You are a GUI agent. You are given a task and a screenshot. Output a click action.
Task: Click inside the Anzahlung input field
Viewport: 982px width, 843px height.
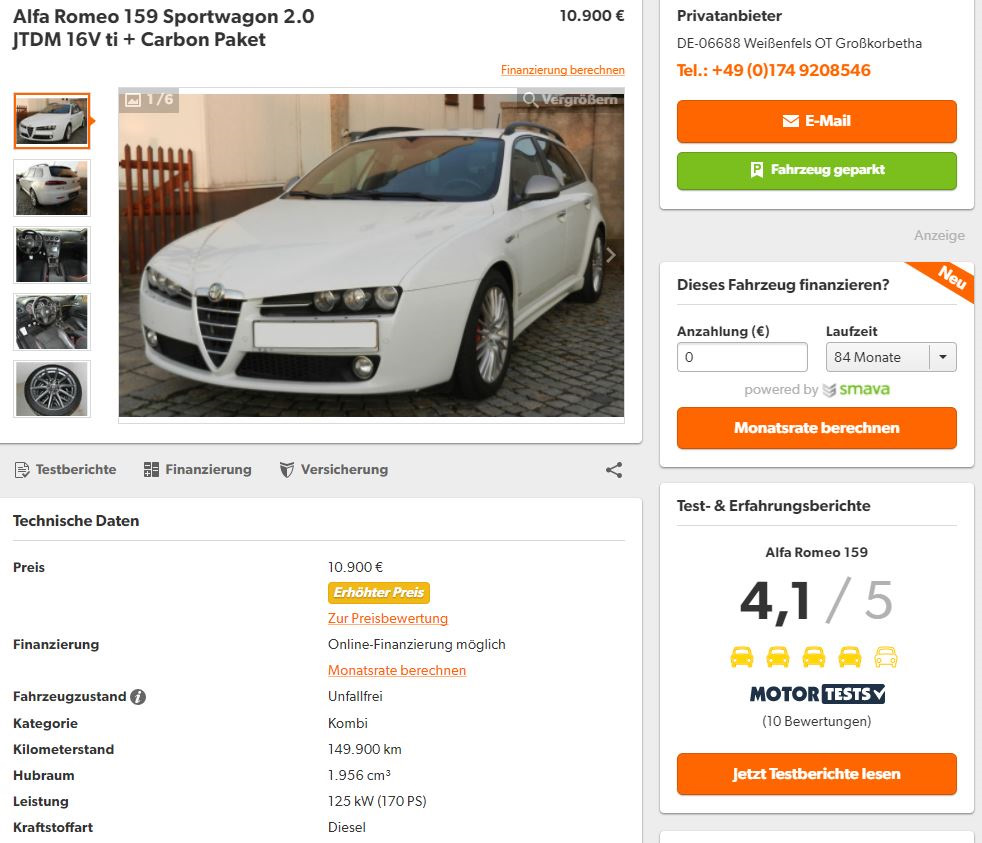[x=742, y=357]
